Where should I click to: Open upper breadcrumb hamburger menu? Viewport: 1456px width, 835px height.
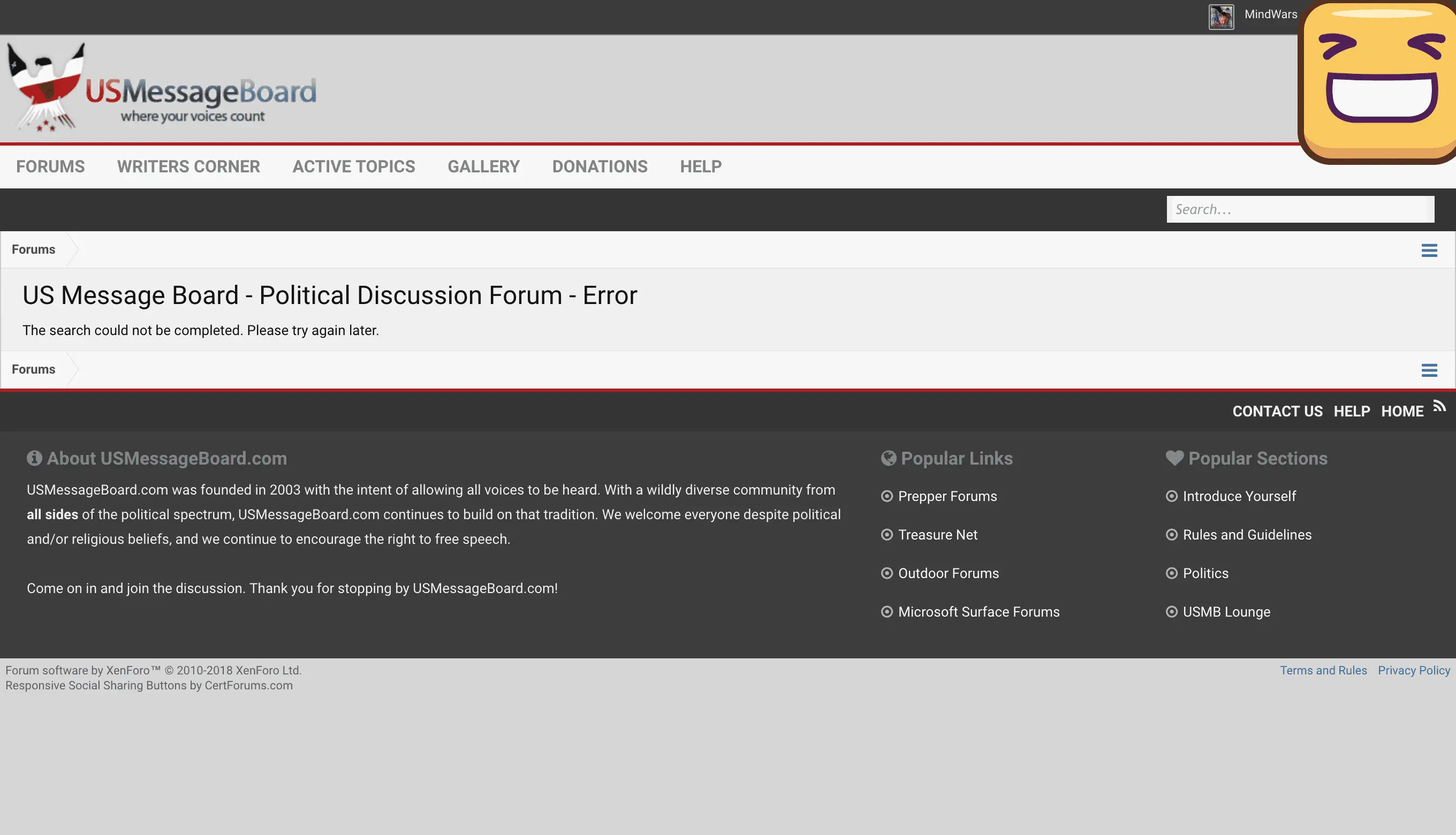[x=1429, y=250]
